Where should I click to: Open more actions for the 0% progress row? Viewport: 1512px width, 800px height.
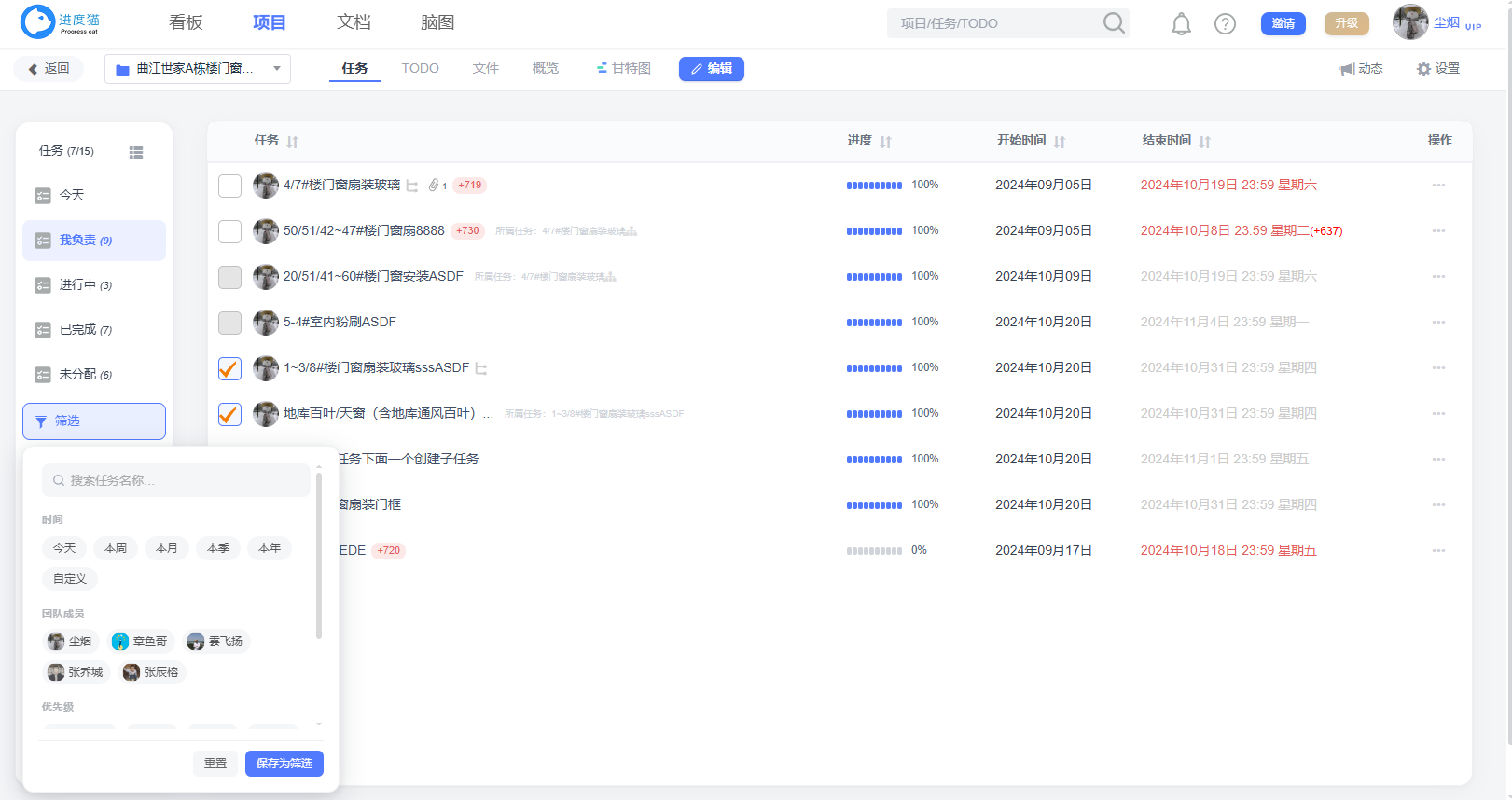[1438, 551]
